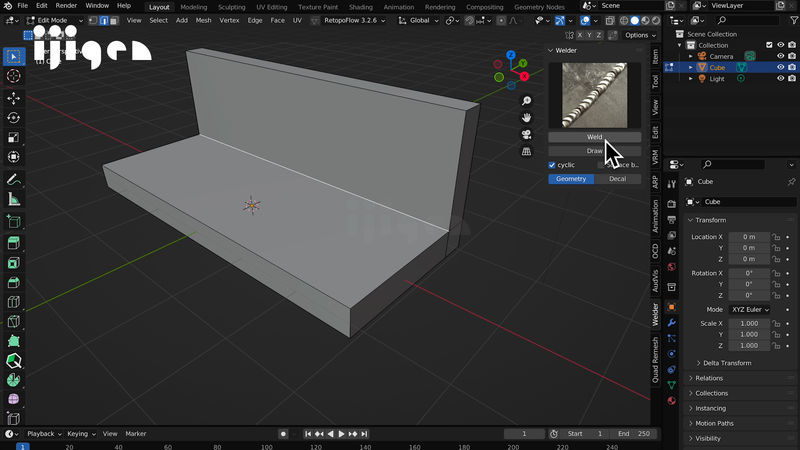This screenshot has height=450, width=800.
Task: Click the Scale X value field
Action: click(x=749, y=323)
